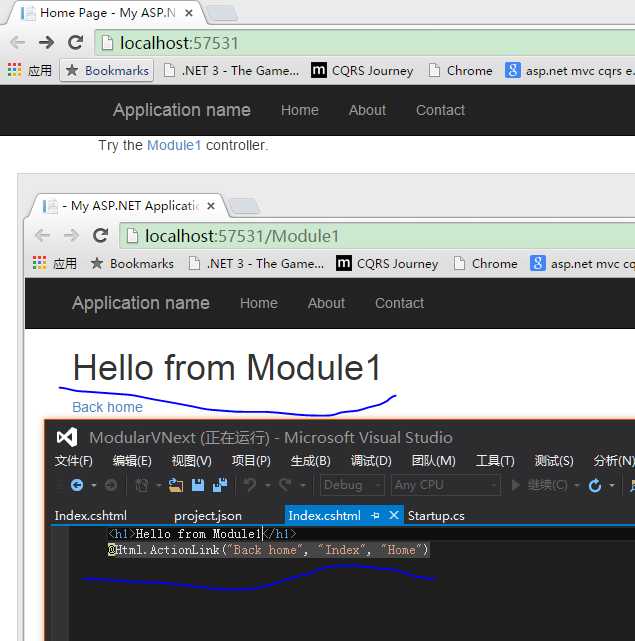Viewport: 635px width, 641px height.
Task: Open CQRS Journey bookmark in Home Page window
Action: 362,71
